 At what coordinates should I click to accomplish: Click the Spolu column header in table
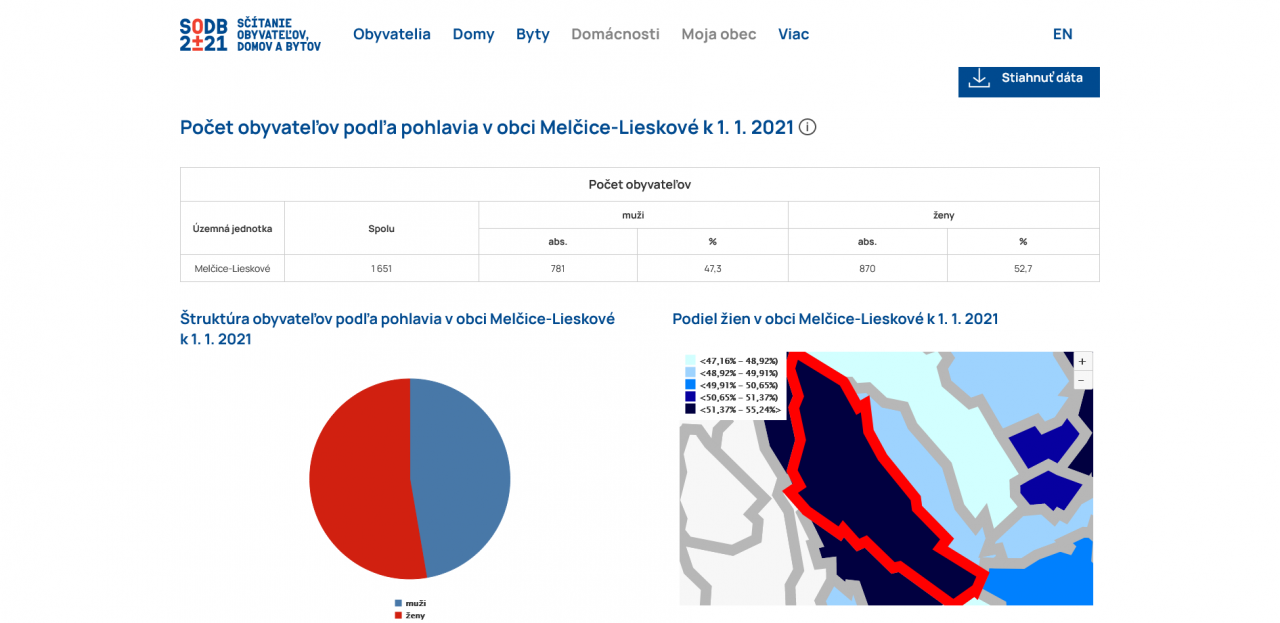[x=381, y=228]
